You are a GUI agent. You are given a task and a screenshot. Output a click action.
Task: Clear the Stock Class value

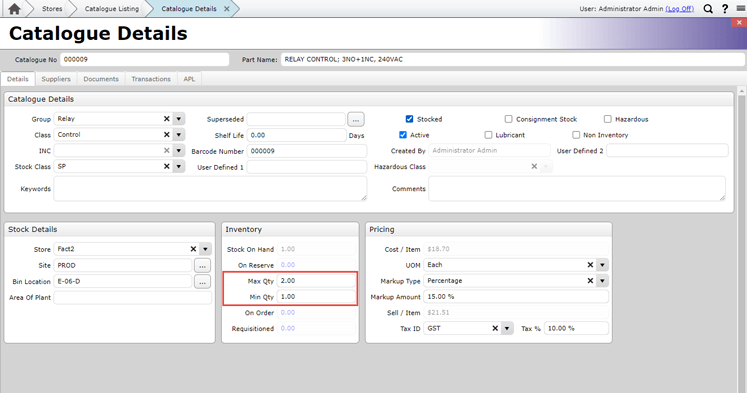(x=167, y=166)
